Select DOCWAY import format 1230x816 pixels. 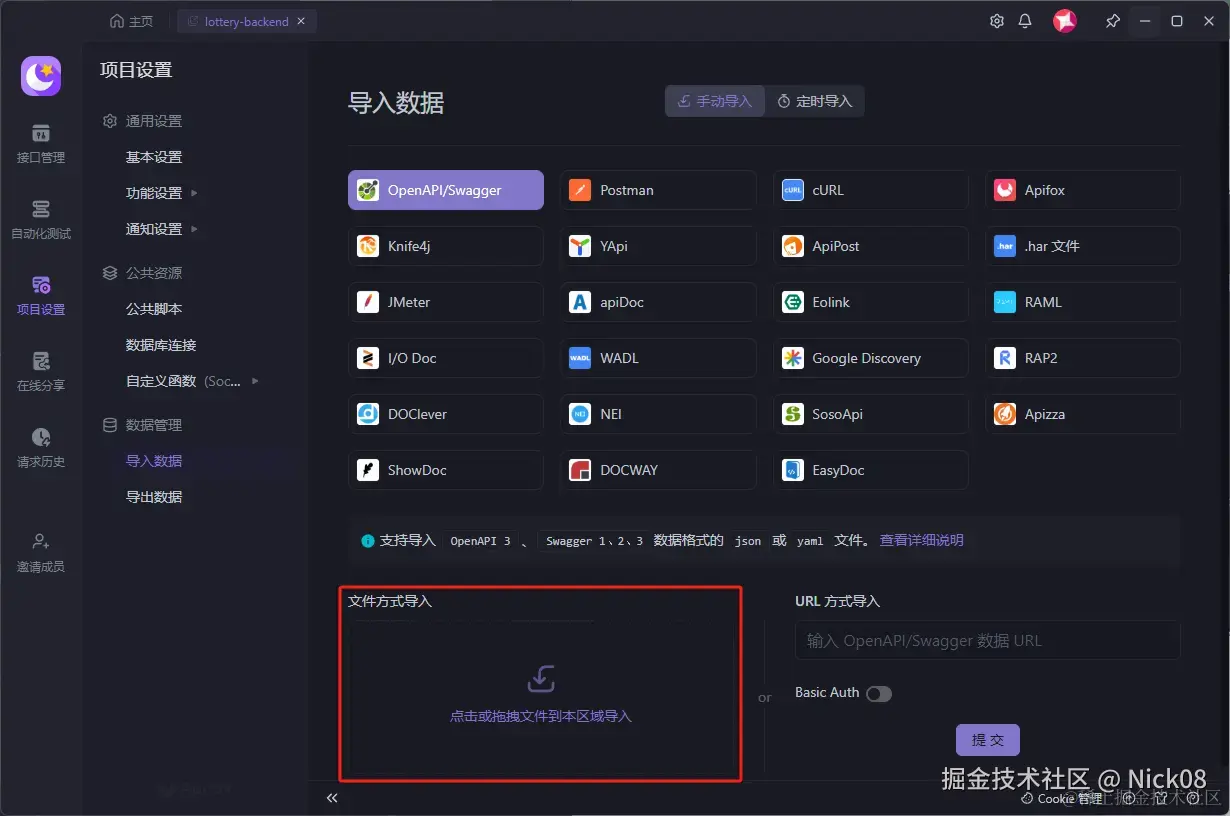coord(658,470)
